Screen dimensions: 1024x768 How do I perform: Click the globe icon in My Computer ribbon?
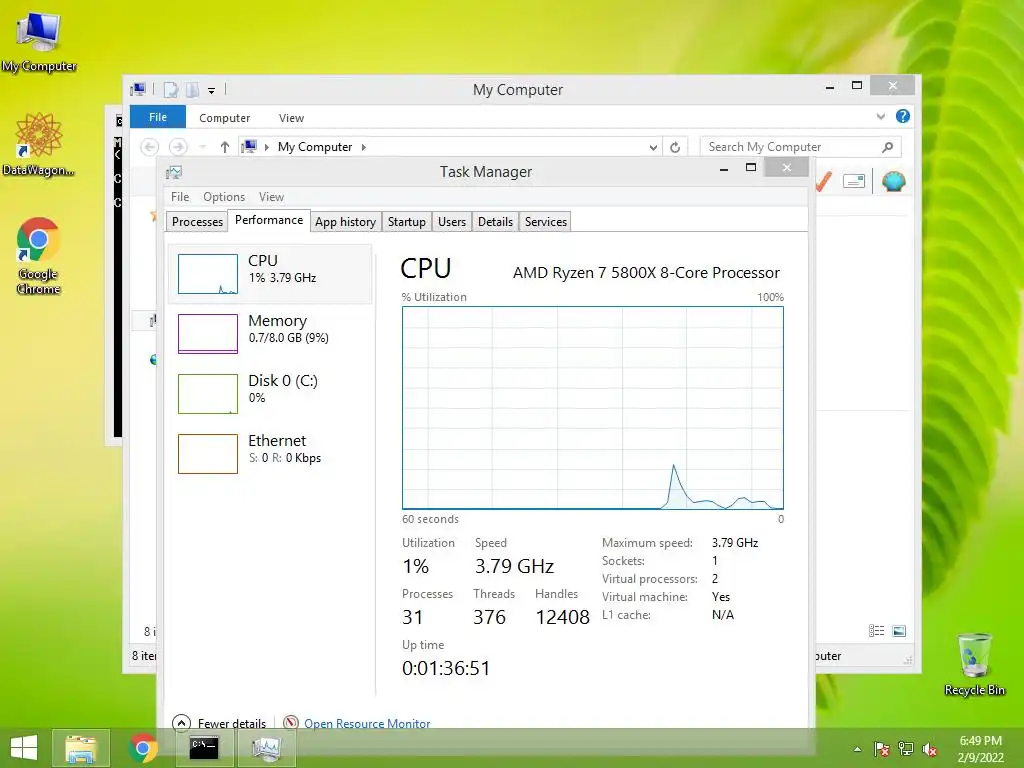pyautogui.click(x=893, y=181)
